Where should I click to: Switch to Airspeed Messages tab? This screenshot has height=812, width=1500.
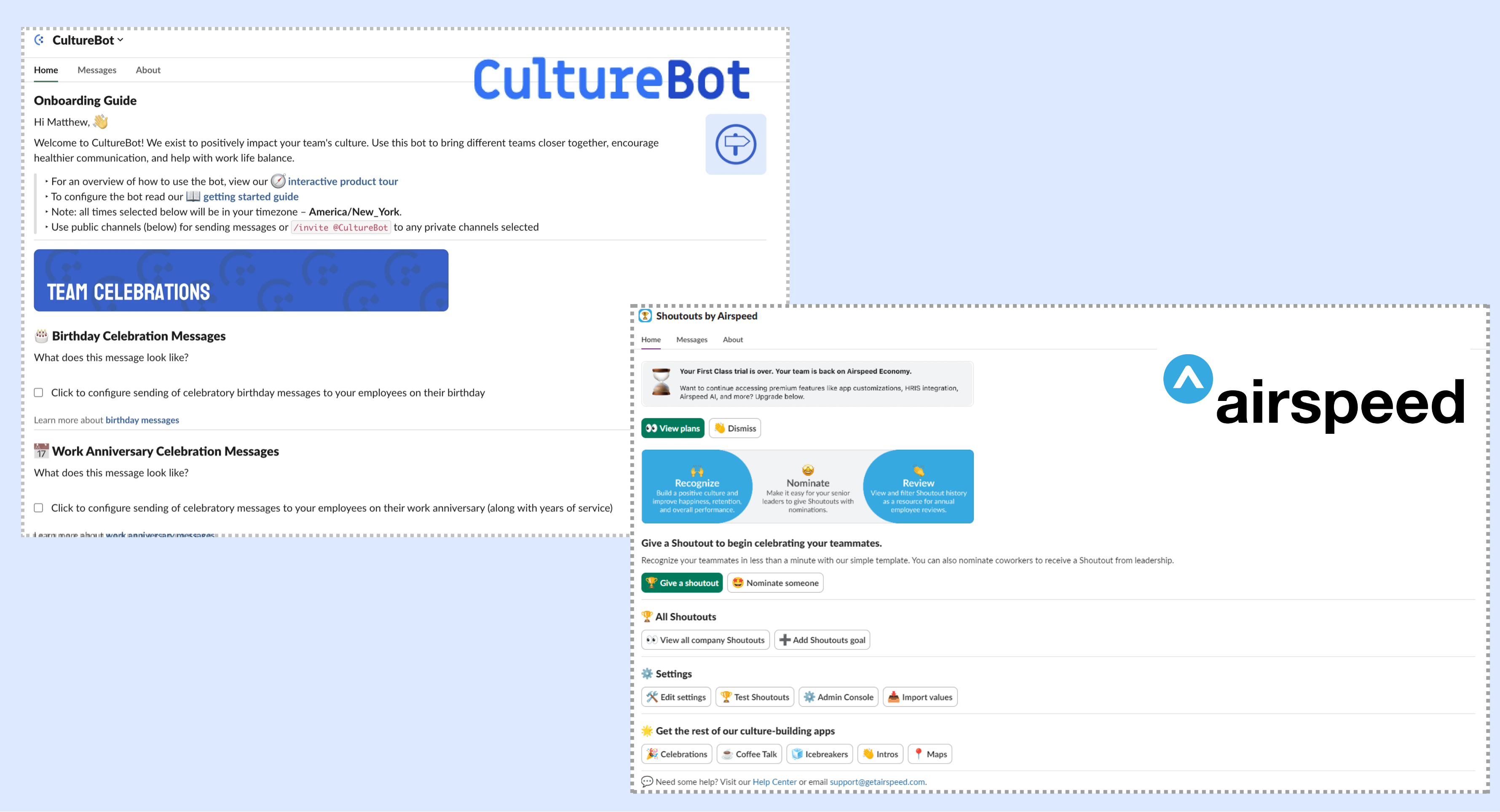(692, 339)
